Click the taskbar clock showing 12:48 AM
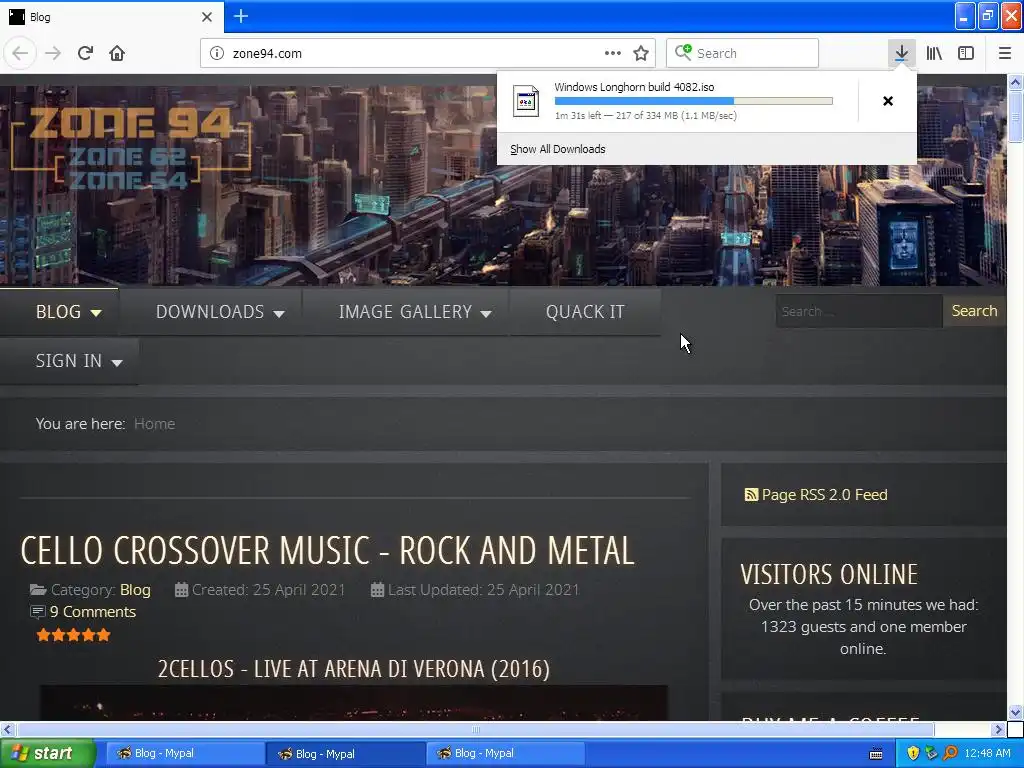Viewport: 1024px width, 768px height. [987, 753]
